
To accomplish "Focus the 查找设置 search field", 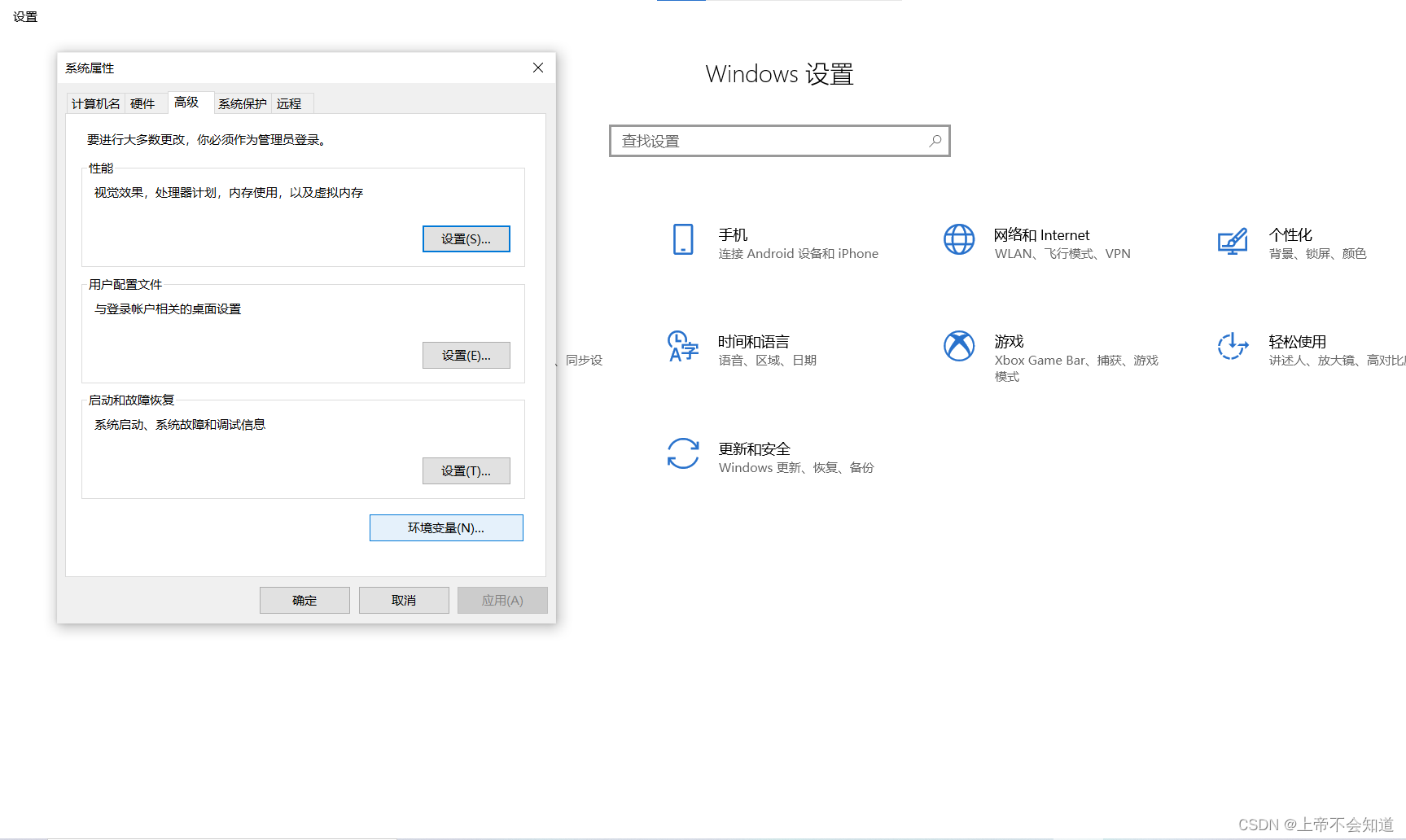I will 780,141.
